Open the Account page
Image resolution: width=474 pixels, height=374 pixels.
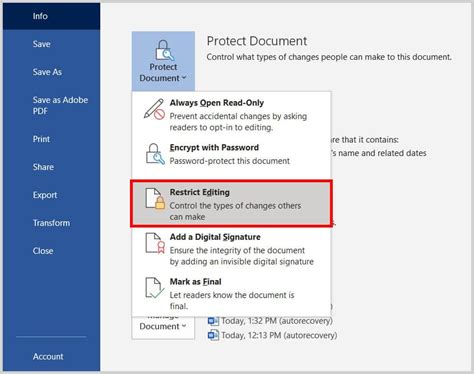point(48,356)
